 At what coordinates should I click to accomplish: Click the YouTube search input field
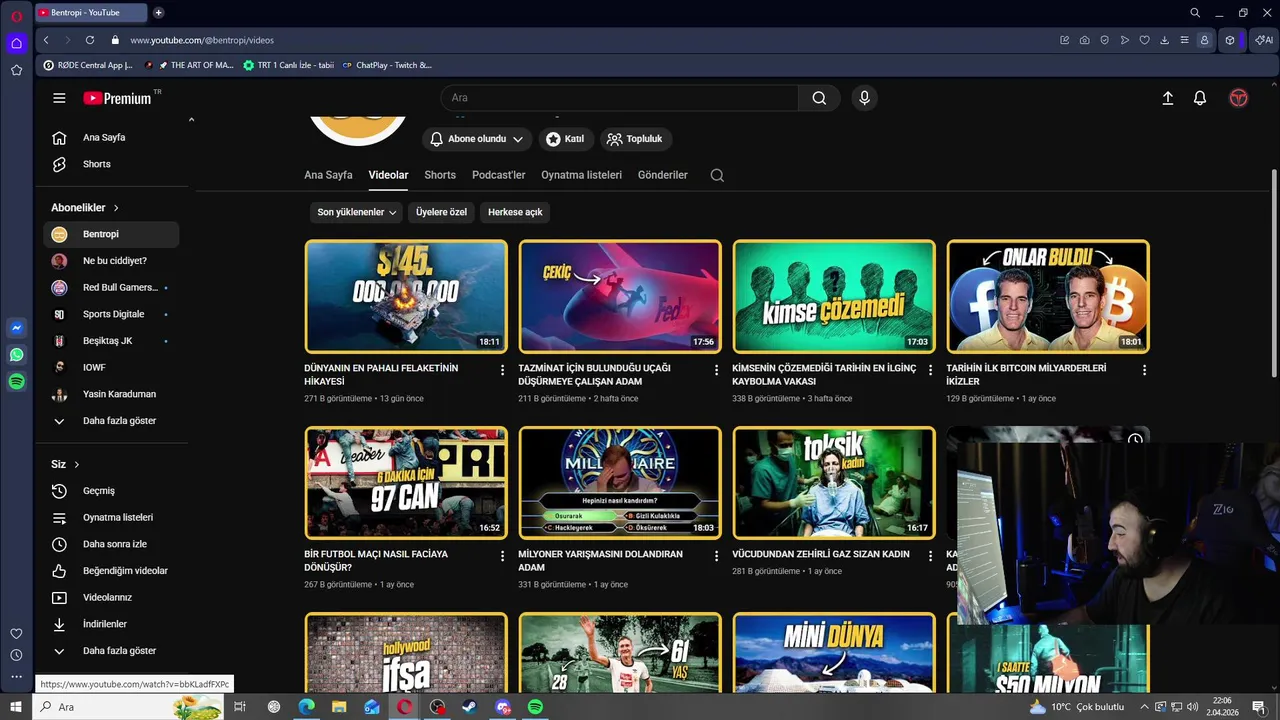tap(620, 98)
